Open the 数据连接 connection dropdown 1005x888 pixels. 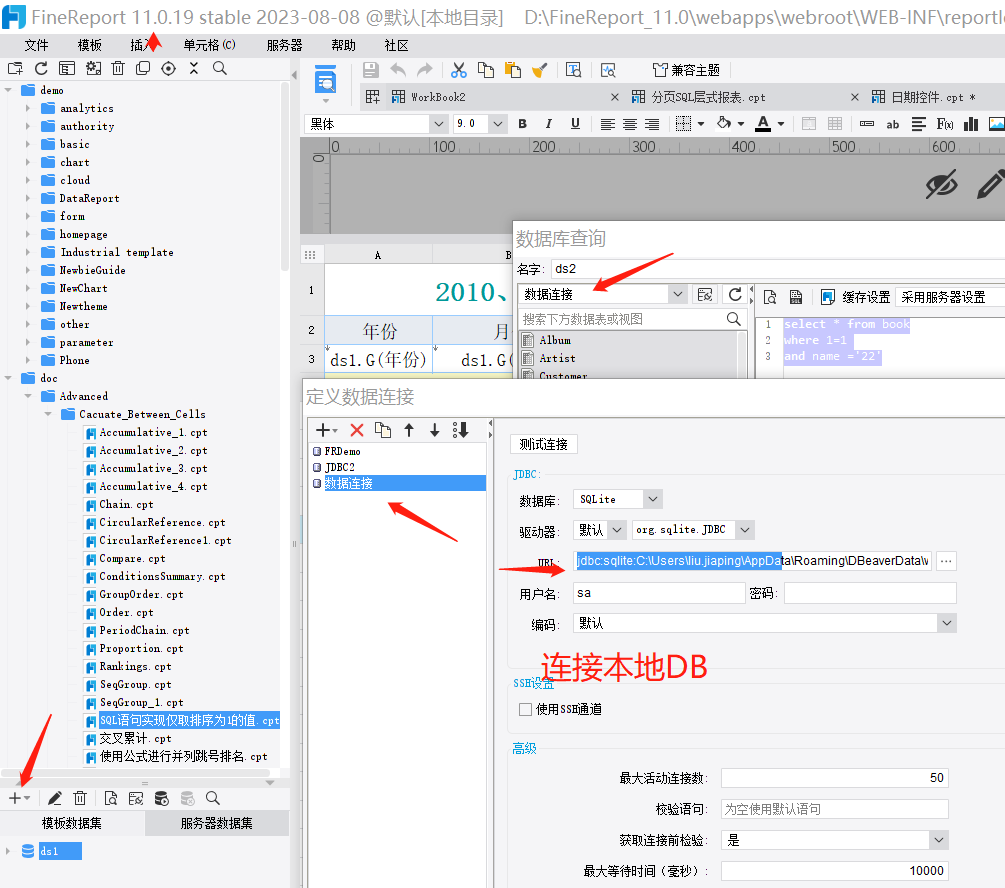[x=677, y=294]
